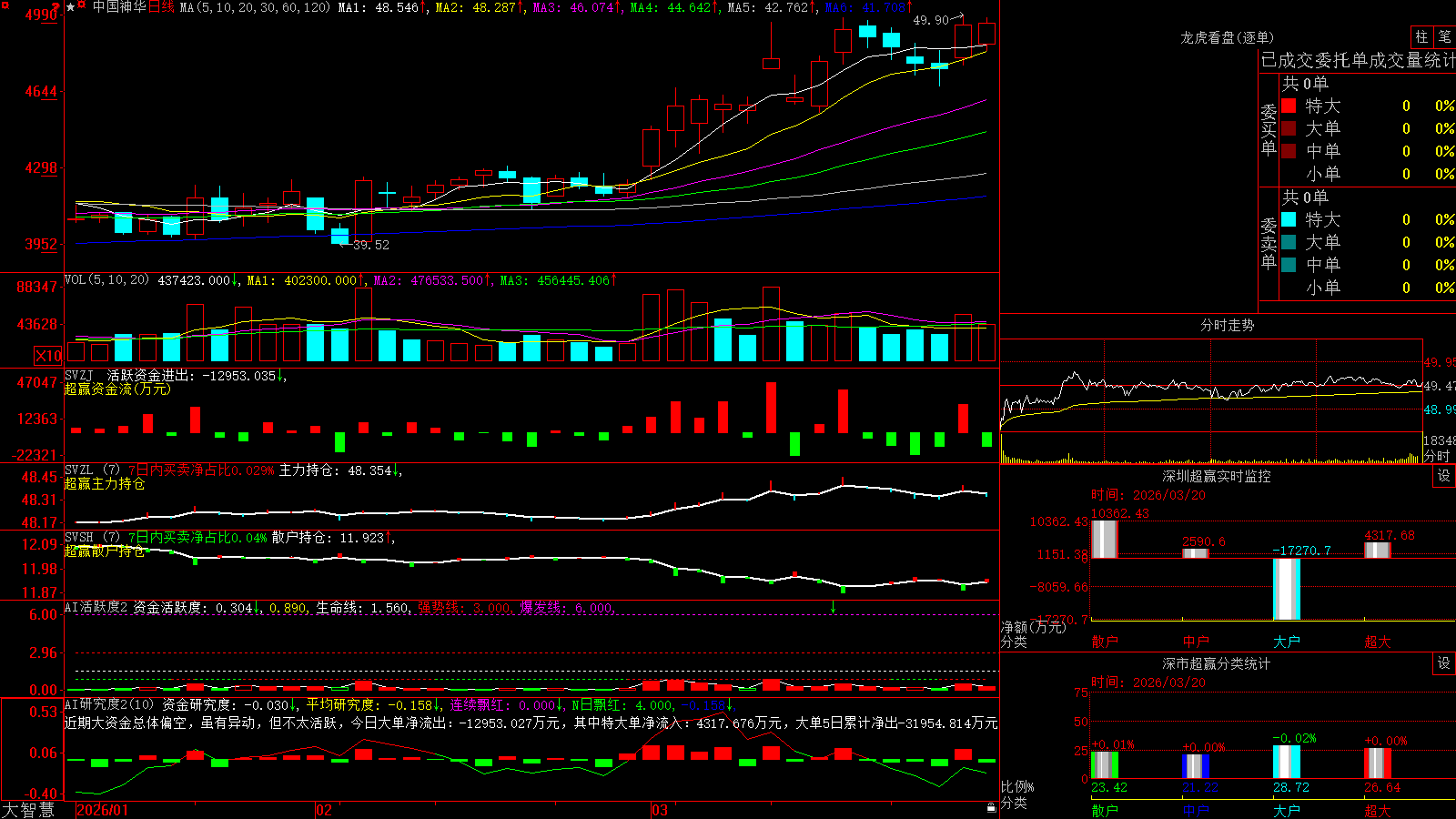Viewport: 1456px width, 819px height.
Task: Click the 散户 bar valued 23.42 in 分类统计
Action: point(1105,764)
